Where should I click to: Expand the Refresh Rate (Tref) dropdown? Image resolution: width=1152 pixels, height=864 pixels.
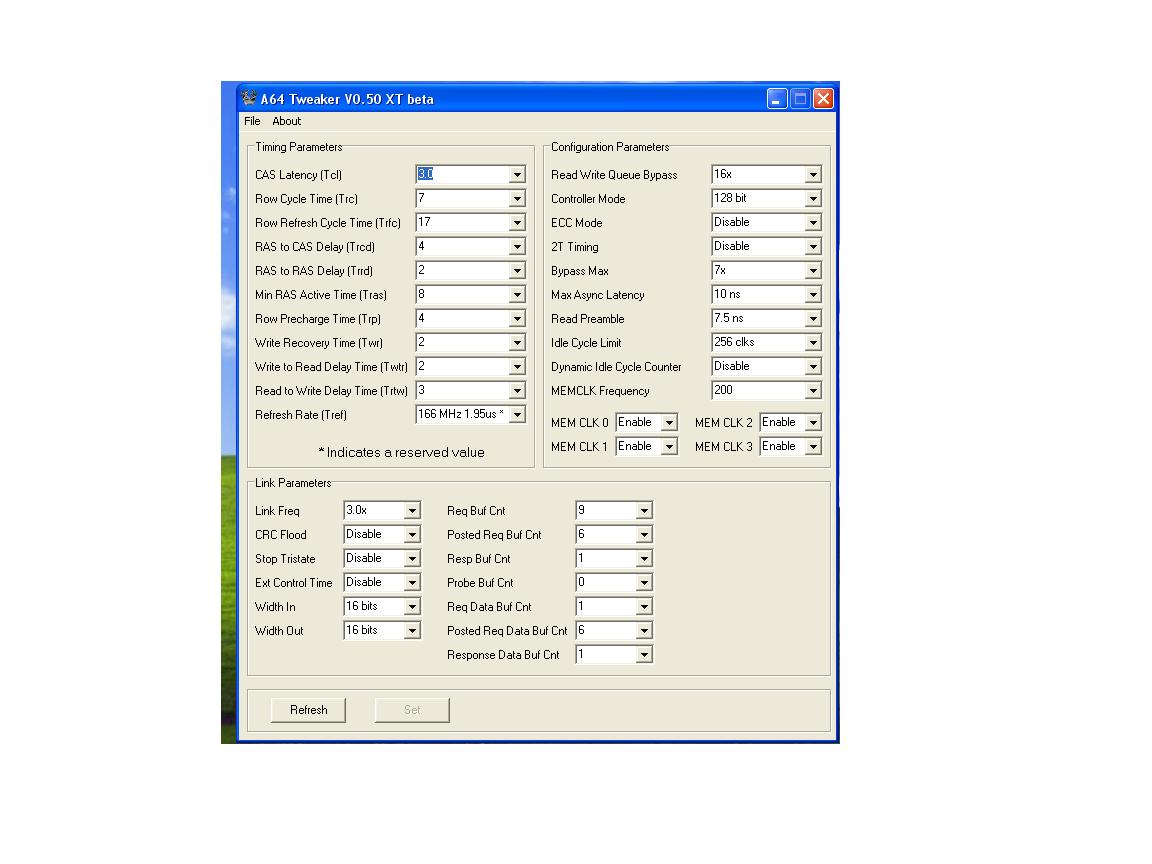[517, 415]
